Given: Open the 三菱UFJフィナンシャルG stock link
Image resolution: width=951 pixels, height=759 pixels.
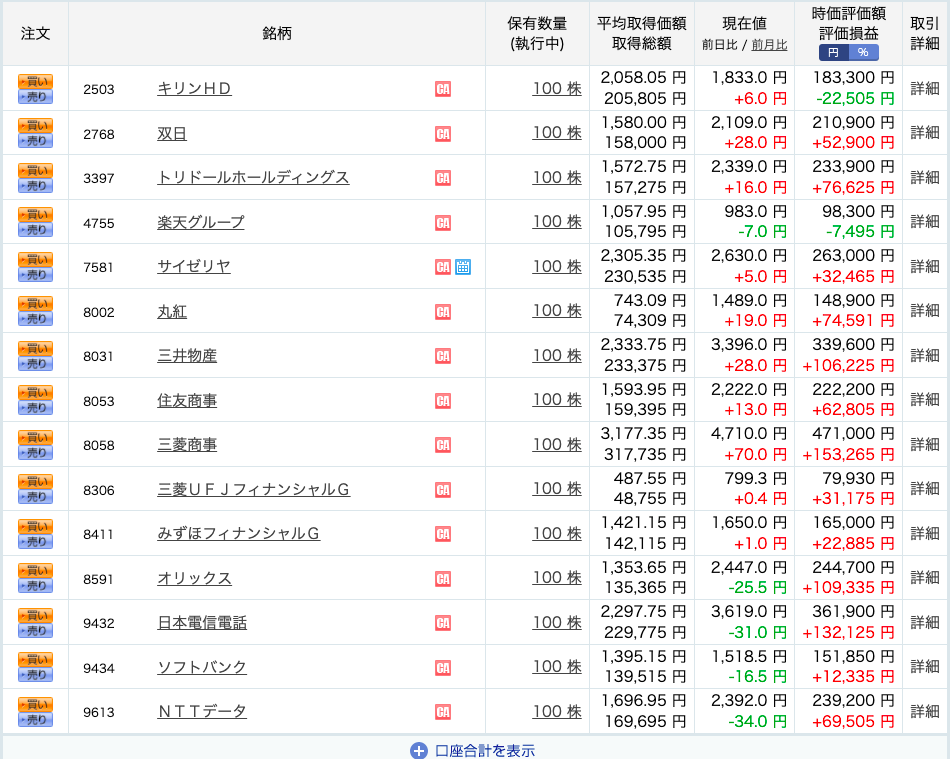Looking at the screenshot, I should [x=254, y=489].
